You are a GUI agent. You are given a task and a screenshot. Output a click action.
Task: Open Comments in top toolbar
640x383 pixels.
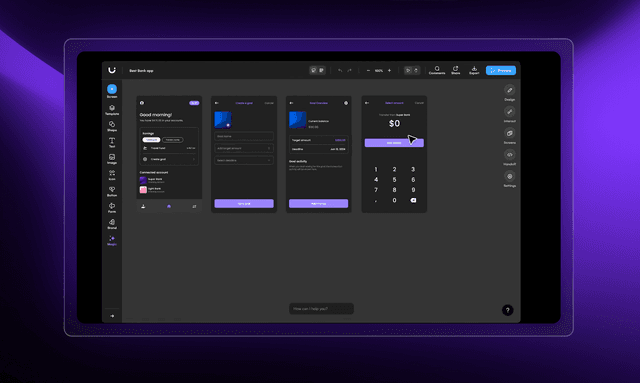coord(437,70)
